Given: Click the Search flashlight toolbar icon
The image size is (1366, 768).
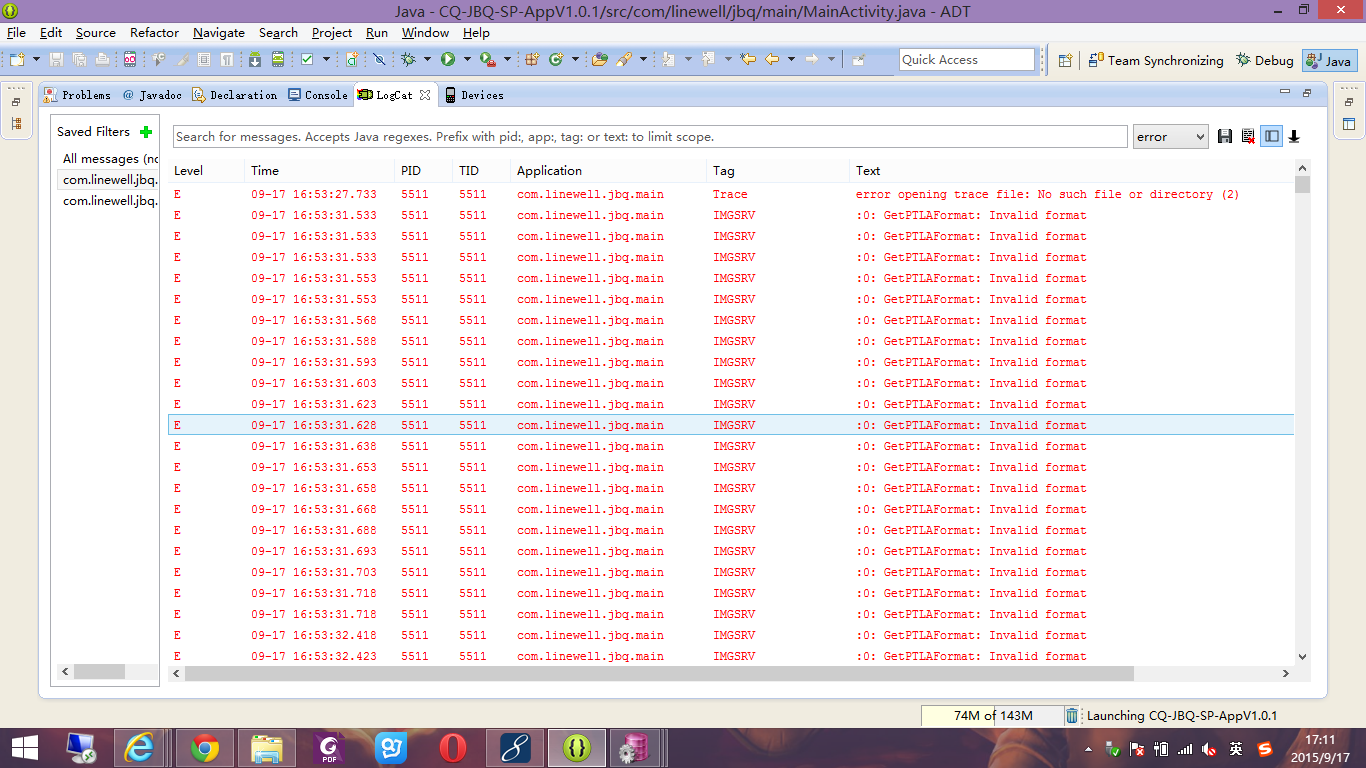Looking at the screenshot, I should tap(624, 60).
